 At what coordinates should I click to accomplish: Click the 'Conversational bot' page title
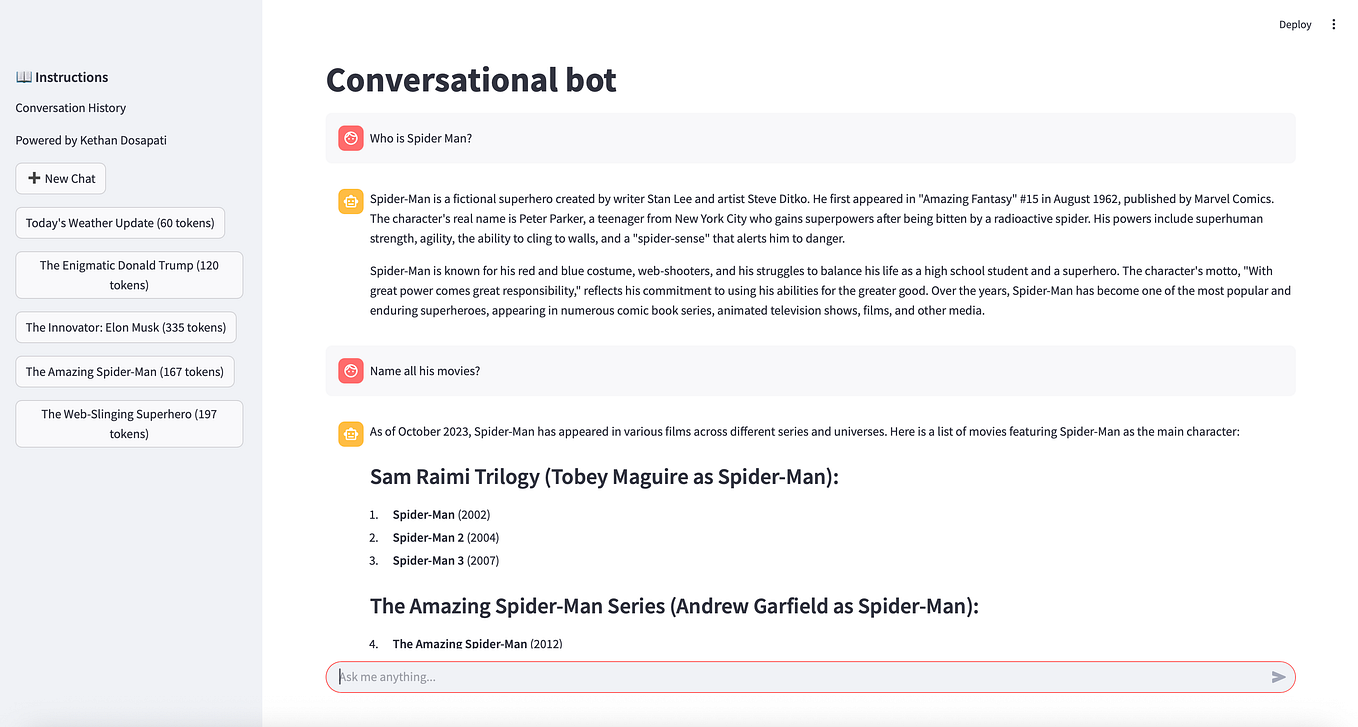tap(471, 79)
